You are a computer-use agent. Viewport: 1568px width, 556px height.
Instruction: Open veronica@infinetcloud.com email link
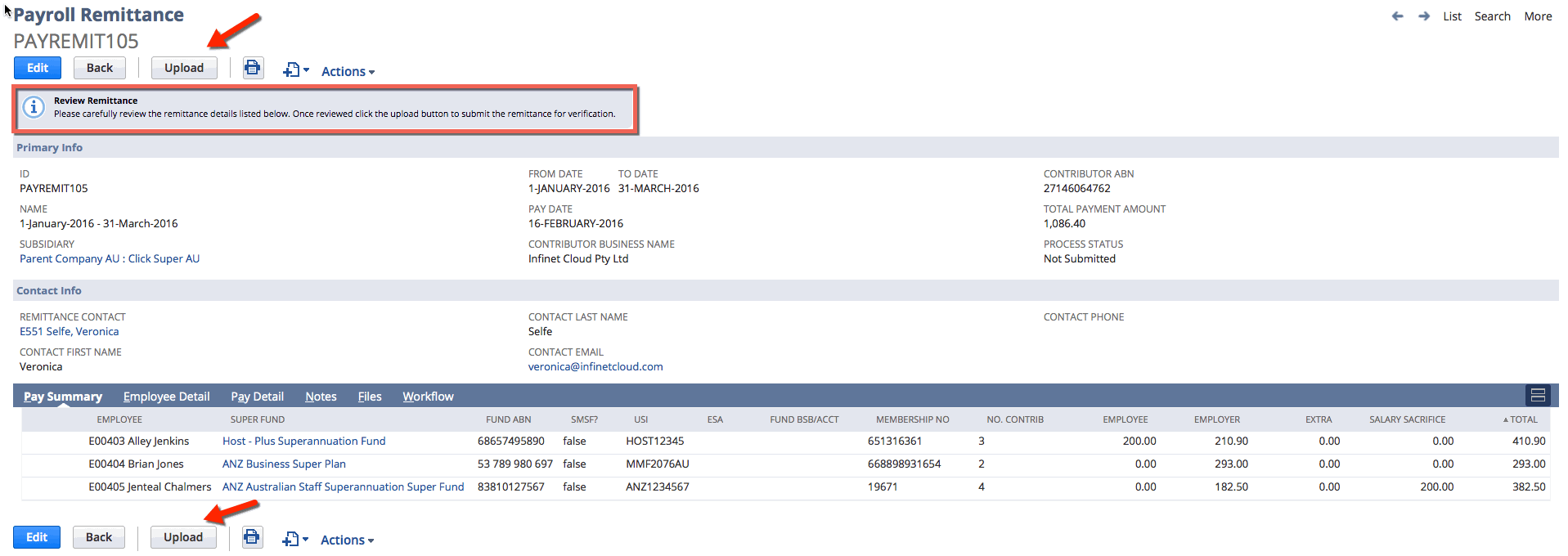tap(595, 366)
